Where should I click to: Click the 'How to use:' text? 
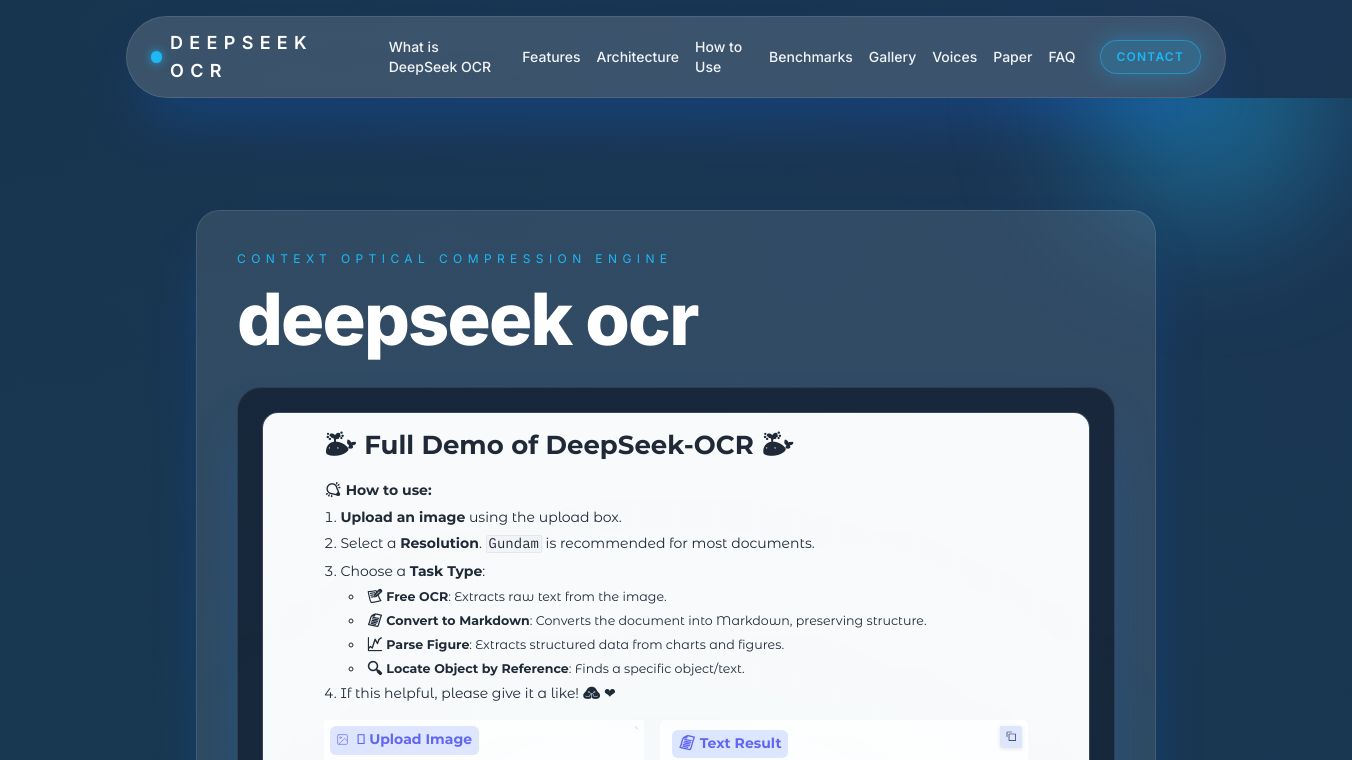click(389, 490)
